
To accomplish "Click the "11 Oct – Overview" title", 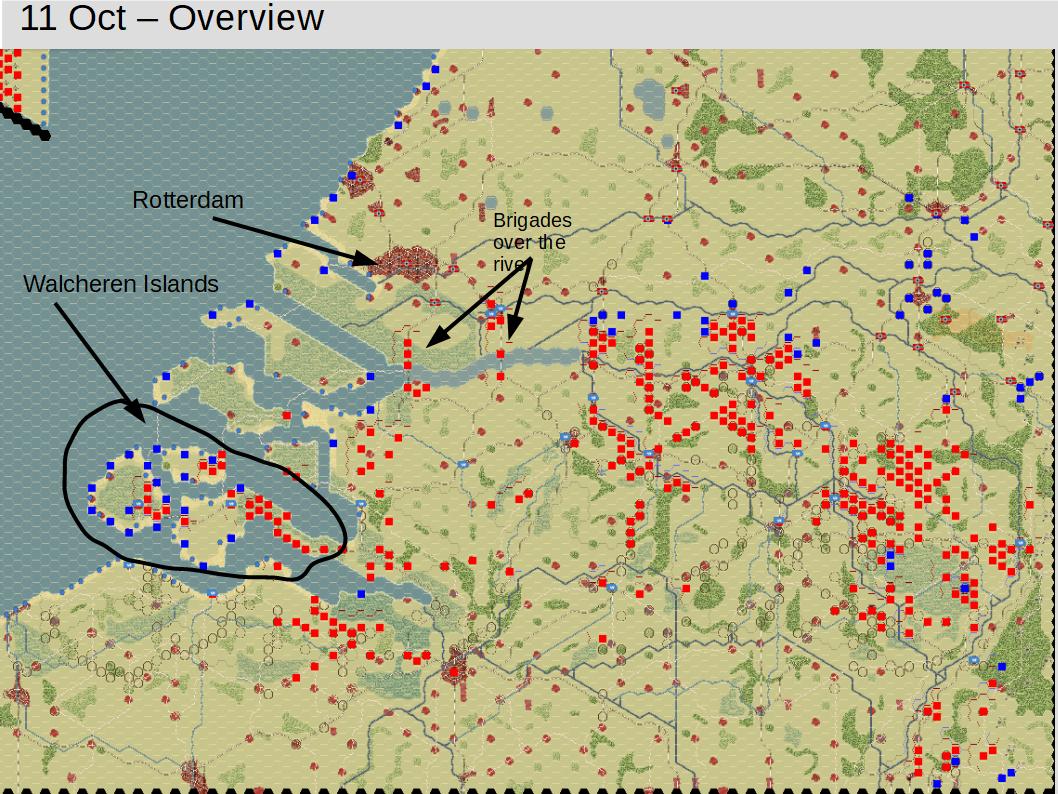I will pos(172,18).
